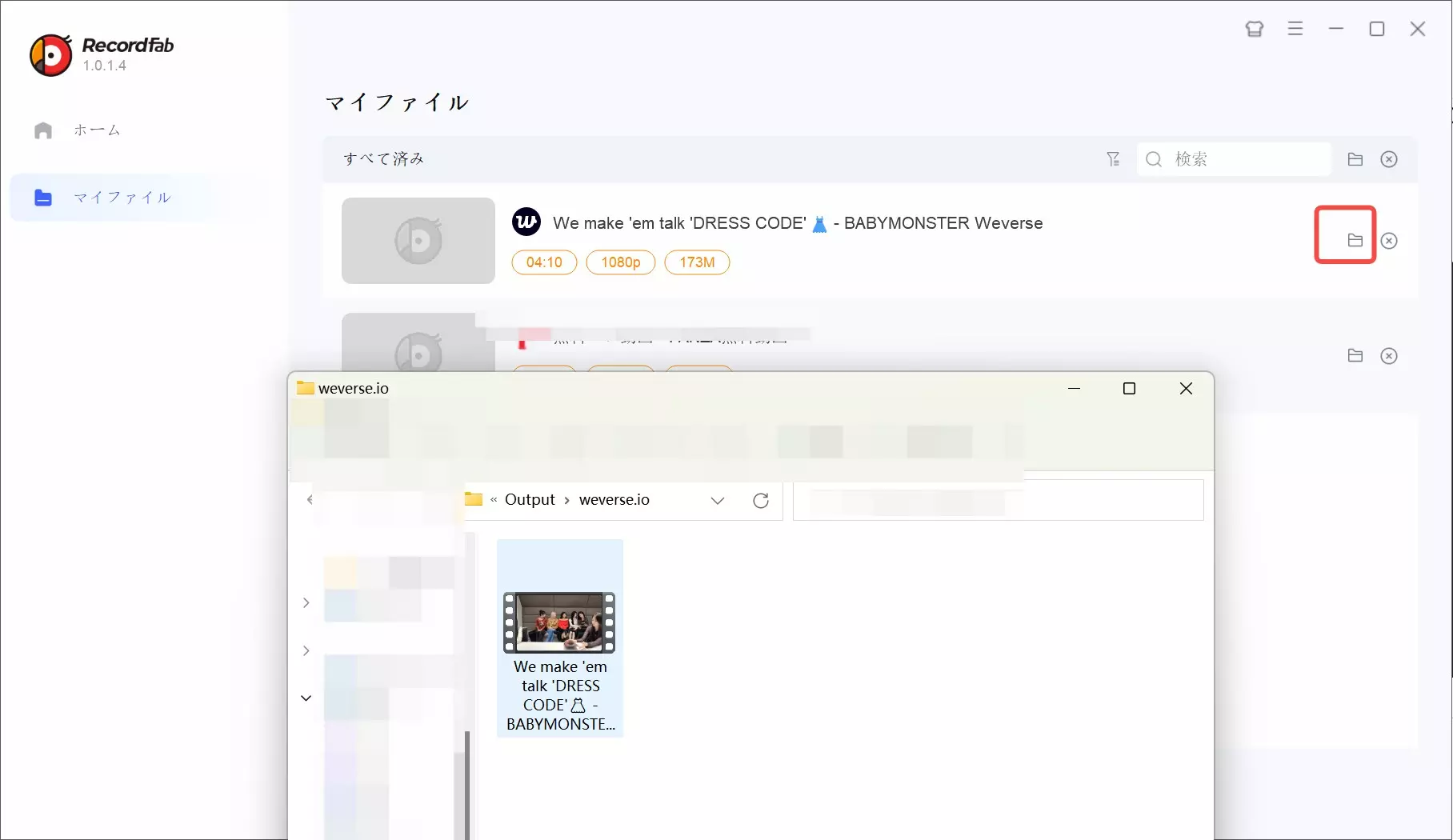Viewport: 1453px width, 840px height.
Task: Click the Explorer back arrow
Action: [x=310, y=500]
